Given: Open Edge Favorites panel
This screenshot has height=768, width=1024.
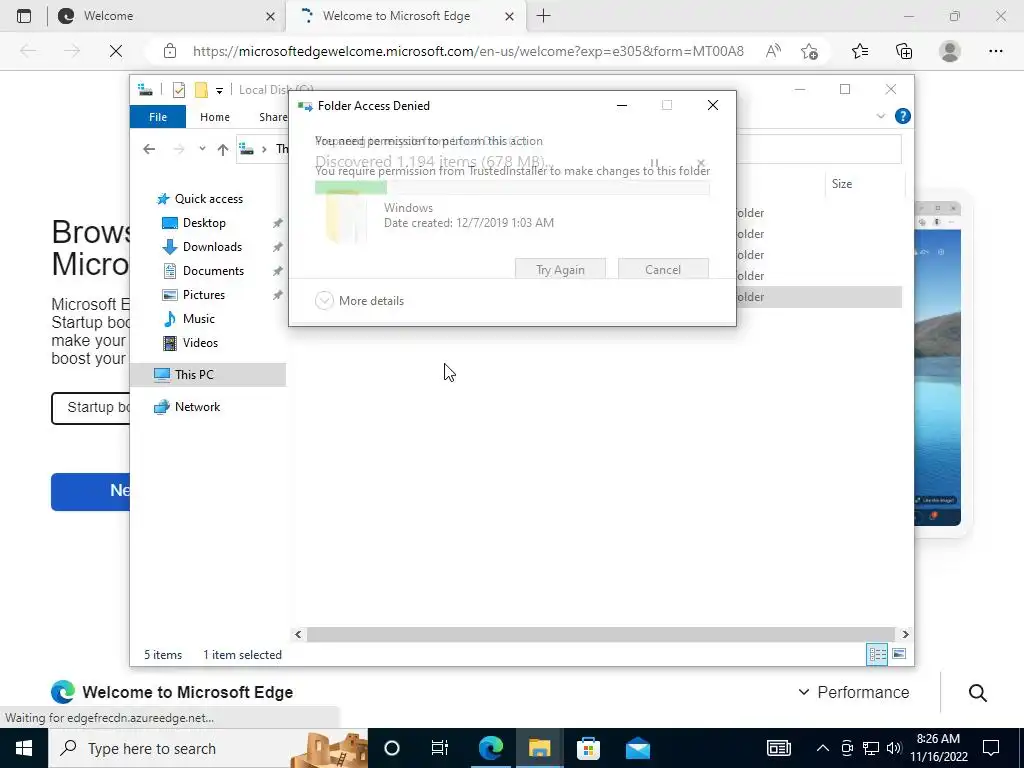Looking at the screenshot, I should (x=860, y=51).
